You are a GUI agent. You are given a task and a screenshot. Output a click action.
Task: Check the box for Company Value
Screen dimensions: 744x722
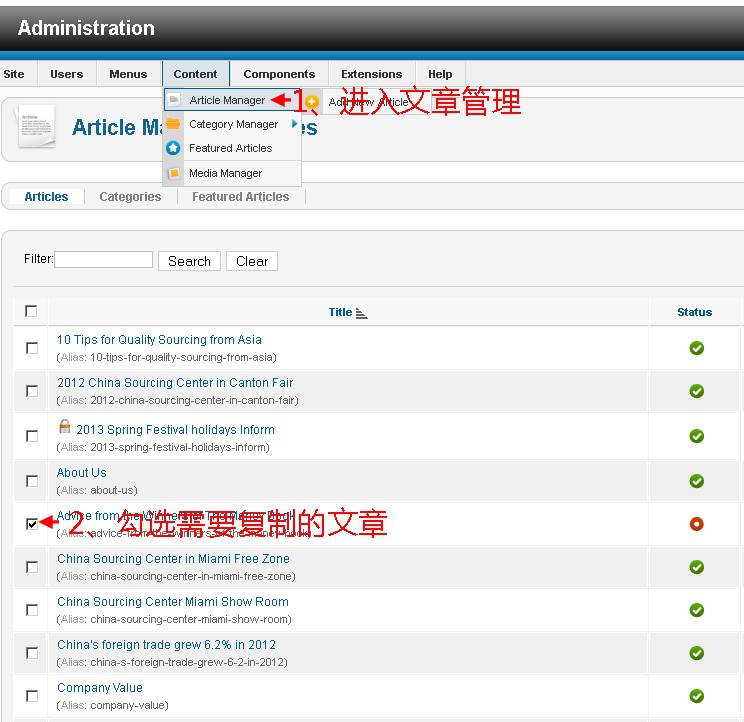(x=32, y=696)
